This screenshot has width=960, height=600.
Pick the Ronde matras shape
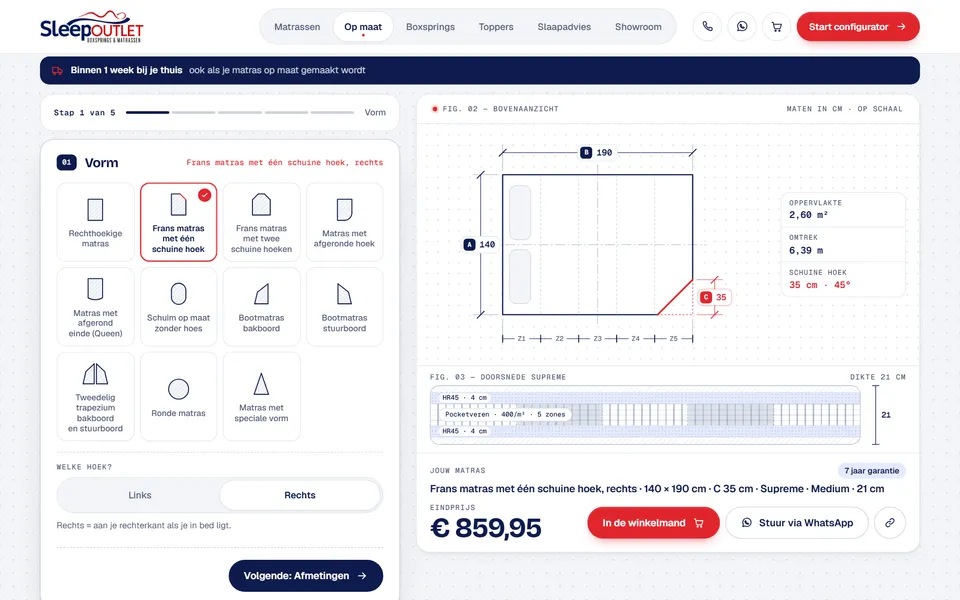pos(178,396)
